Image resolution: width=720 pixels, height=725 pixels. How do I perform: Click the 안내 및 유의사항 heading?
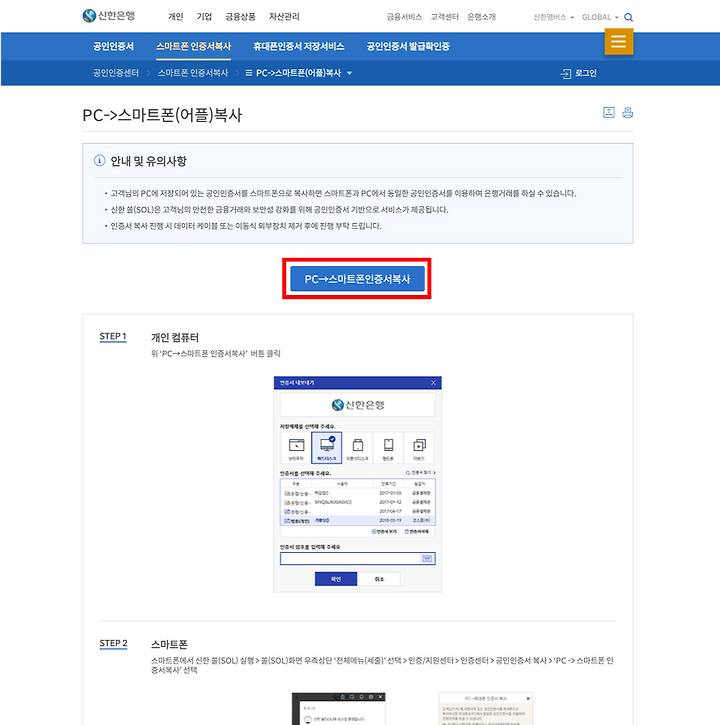coord(148,161)
